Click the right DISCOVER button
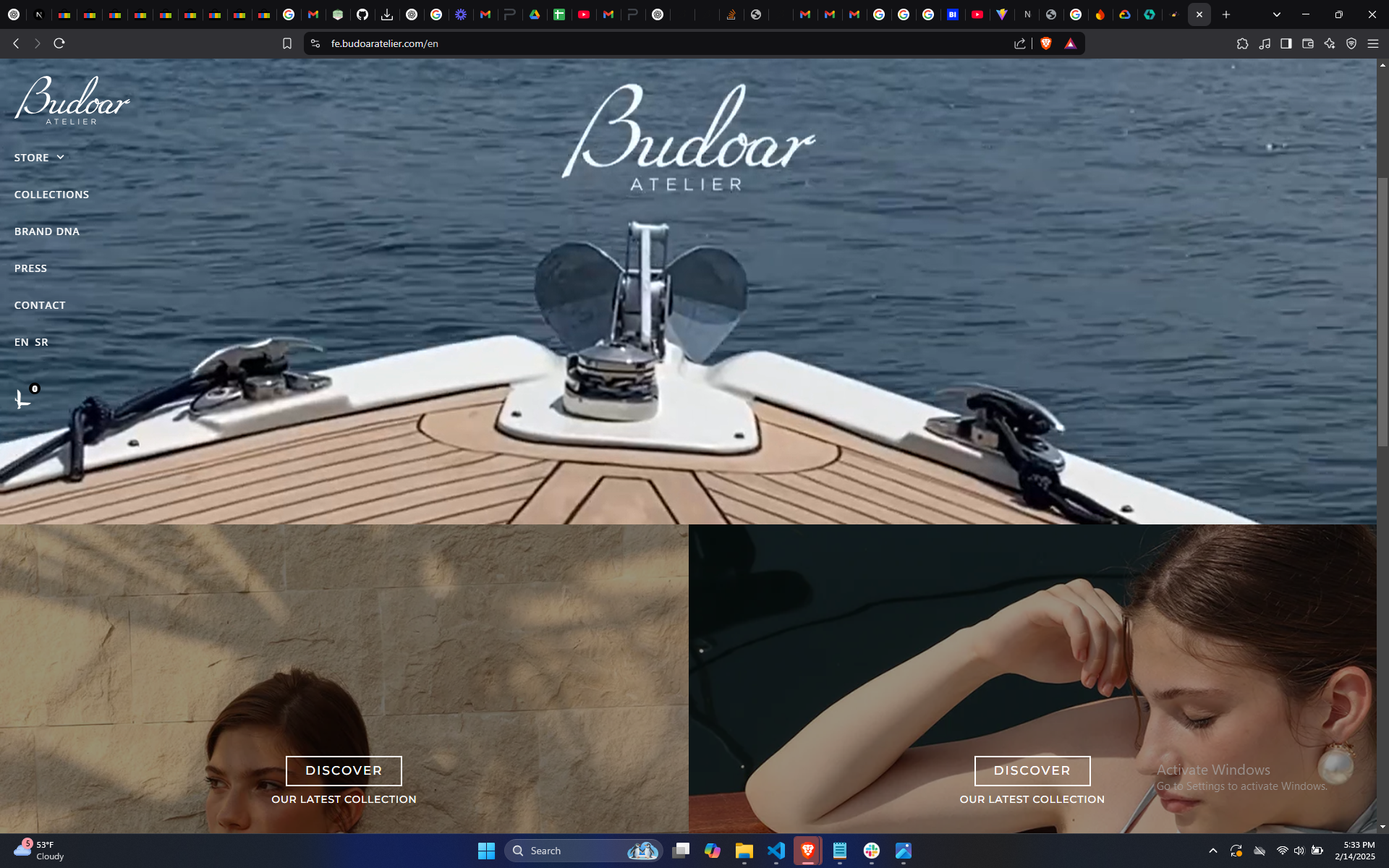Image resolution: width=1389 pixels, height=868 pixels. pyautogui.click(x=1032, y=771)
